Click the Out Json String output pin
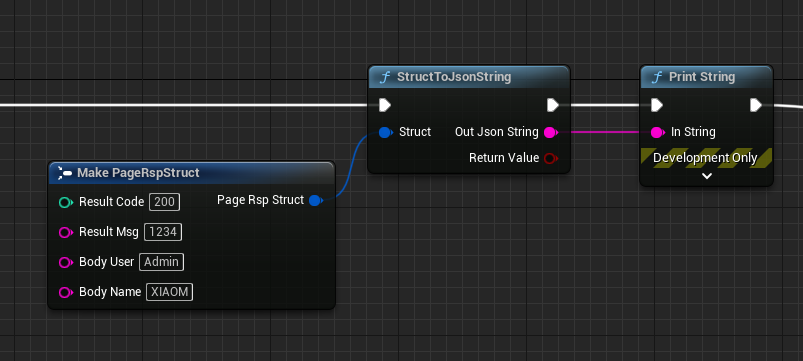 pyautogui.click(x=550, y=133)
